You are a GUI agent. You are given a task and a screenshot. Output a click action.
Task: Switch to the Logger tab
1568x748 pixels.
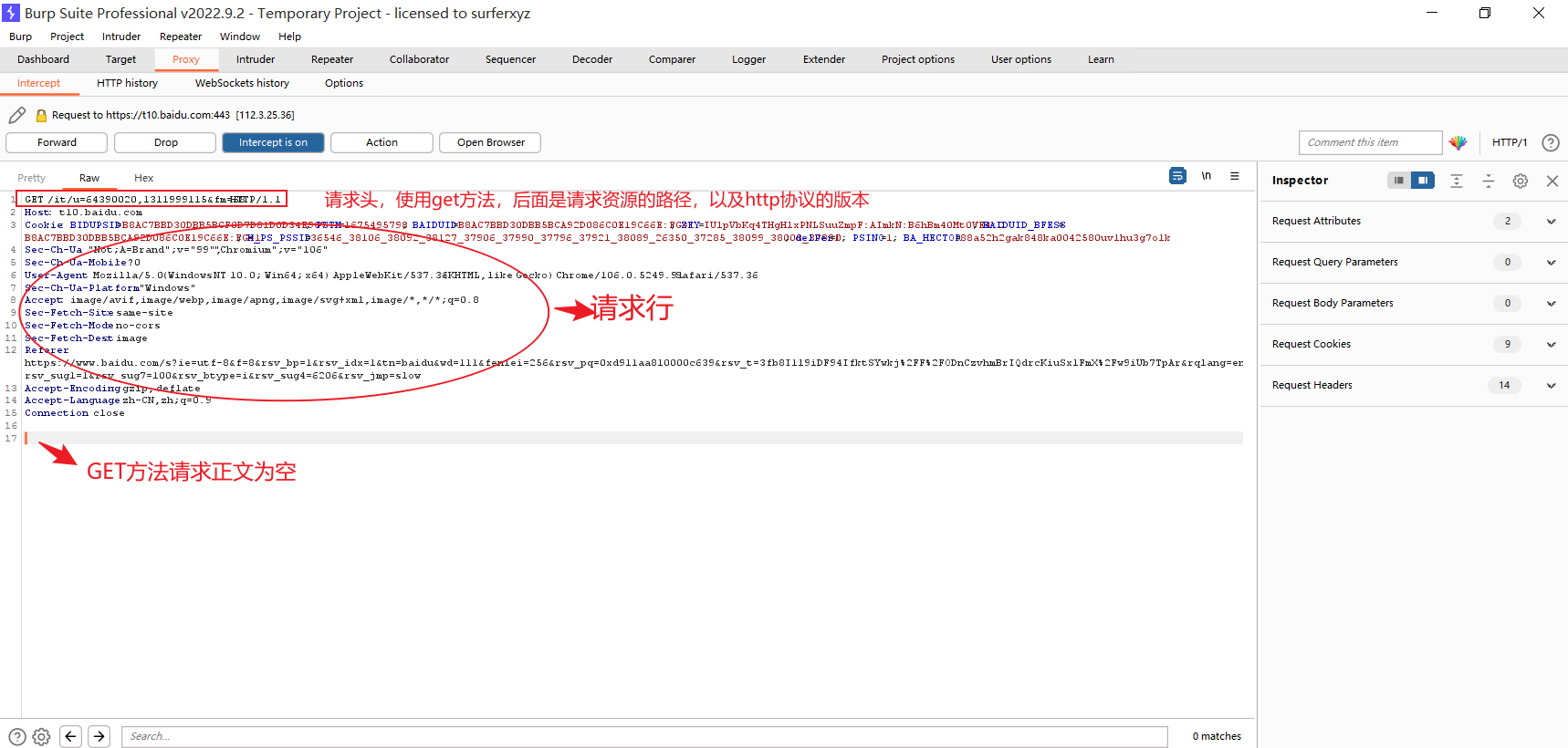click(x=748, y=59)
